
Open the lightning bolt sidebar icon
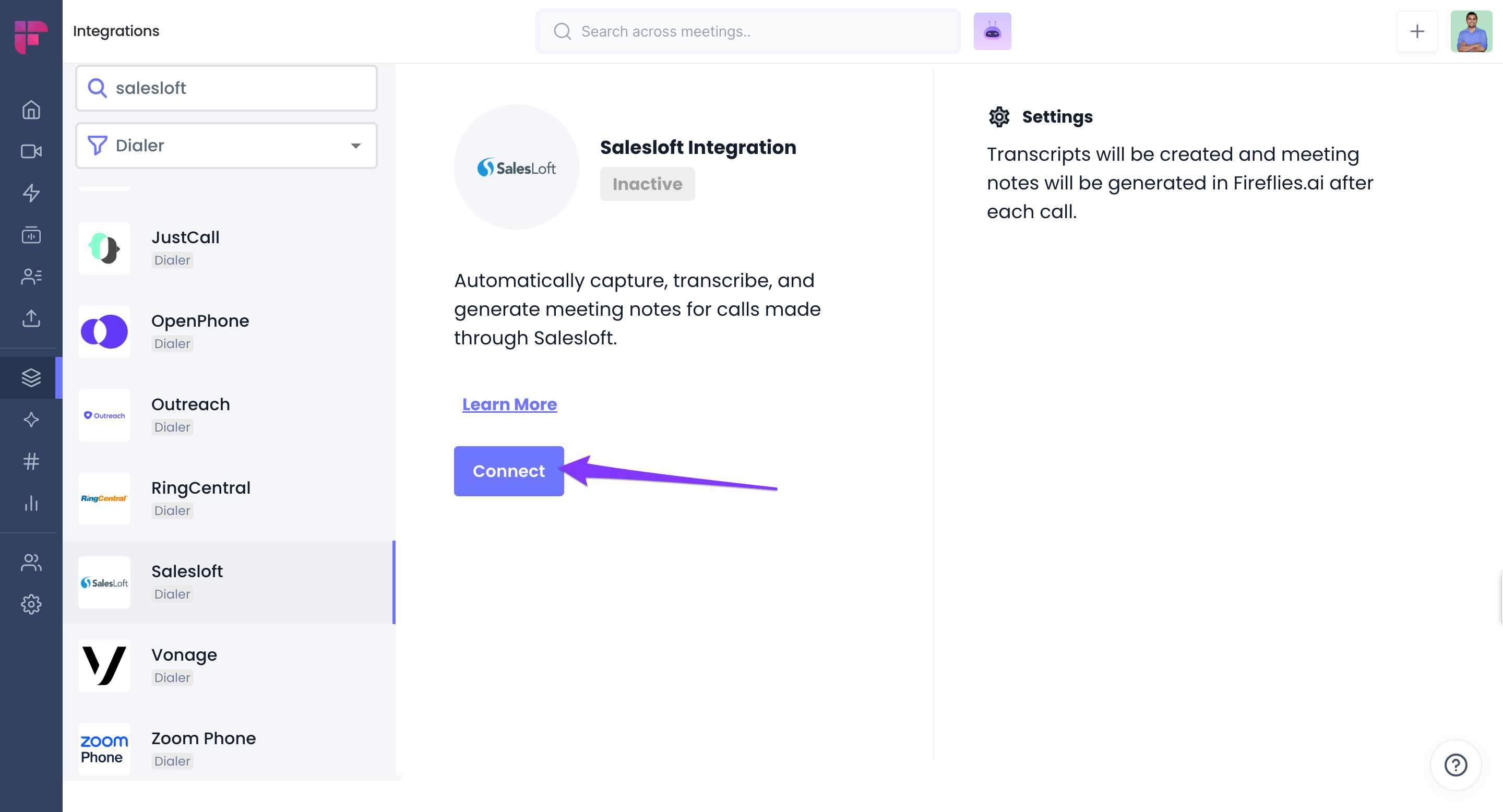(x=31, y=193)
